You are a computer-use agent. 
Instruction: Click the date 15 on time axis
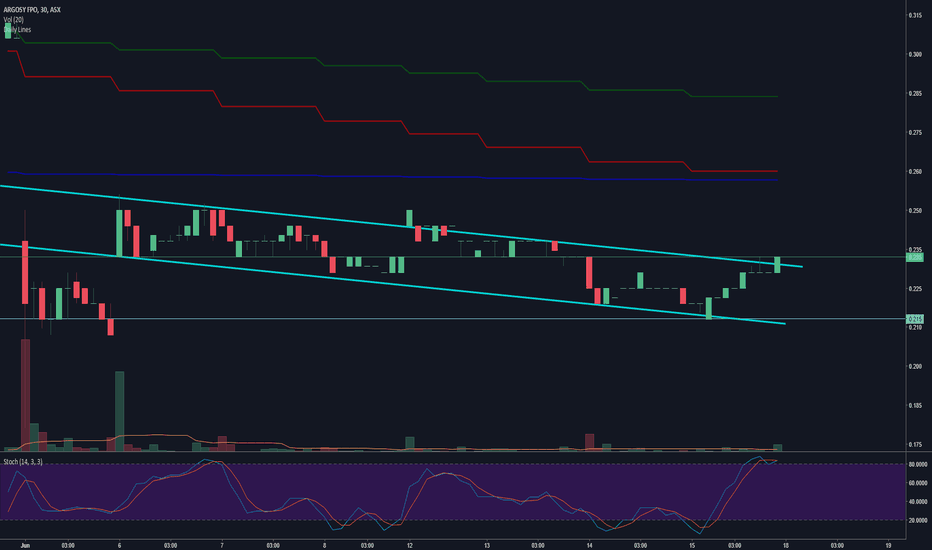692,545
